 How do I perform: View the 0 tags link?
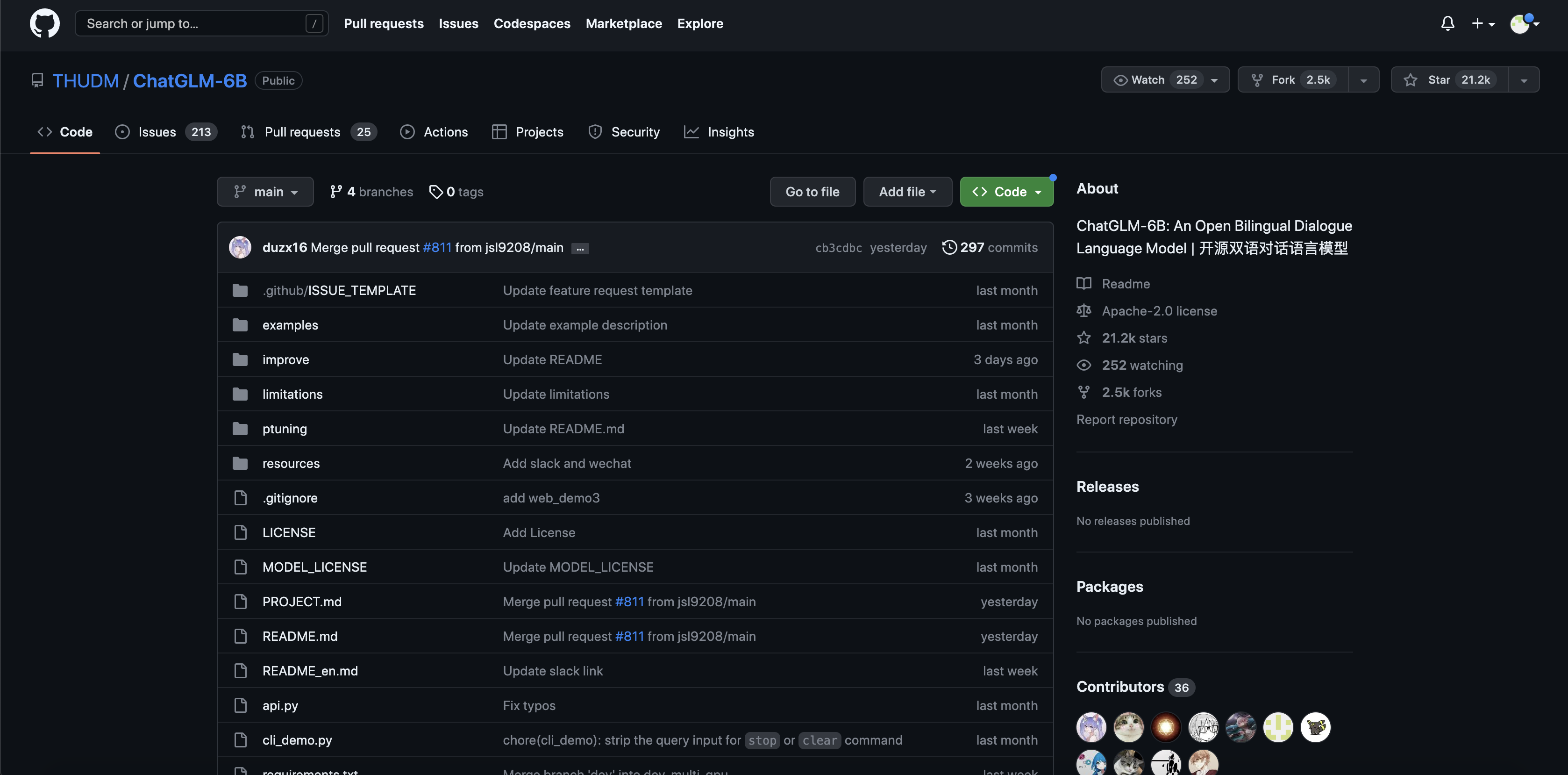(456, 192)
